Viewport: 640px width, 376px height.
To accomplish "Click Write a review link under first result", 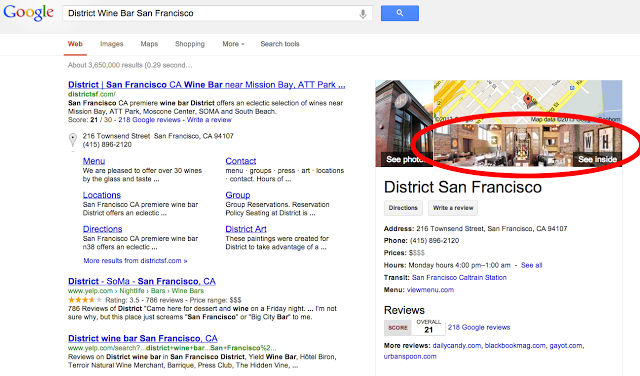I will [x=209, y=120].
